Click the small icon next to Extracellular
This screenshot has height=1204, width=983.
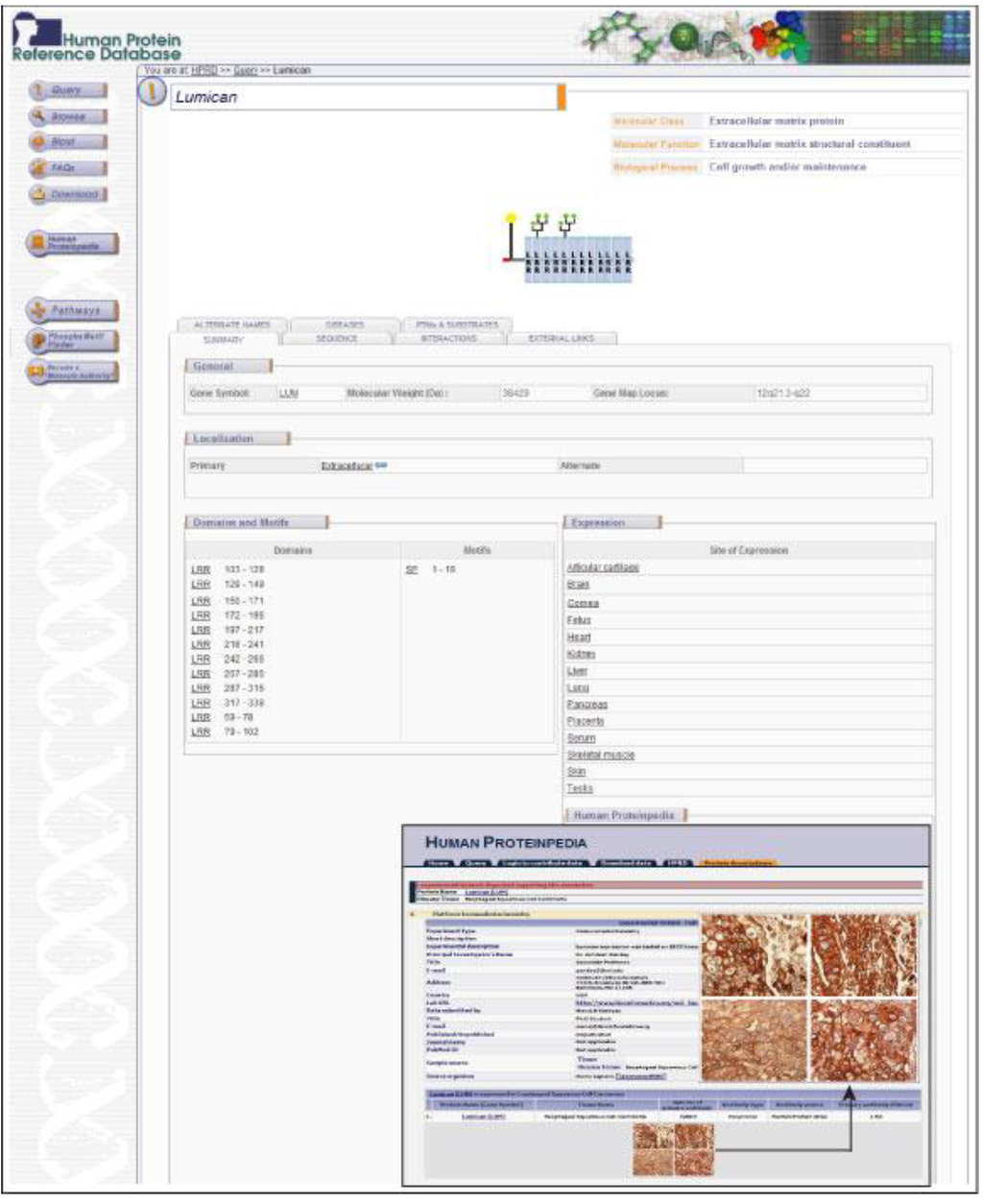tap(381, 465)
